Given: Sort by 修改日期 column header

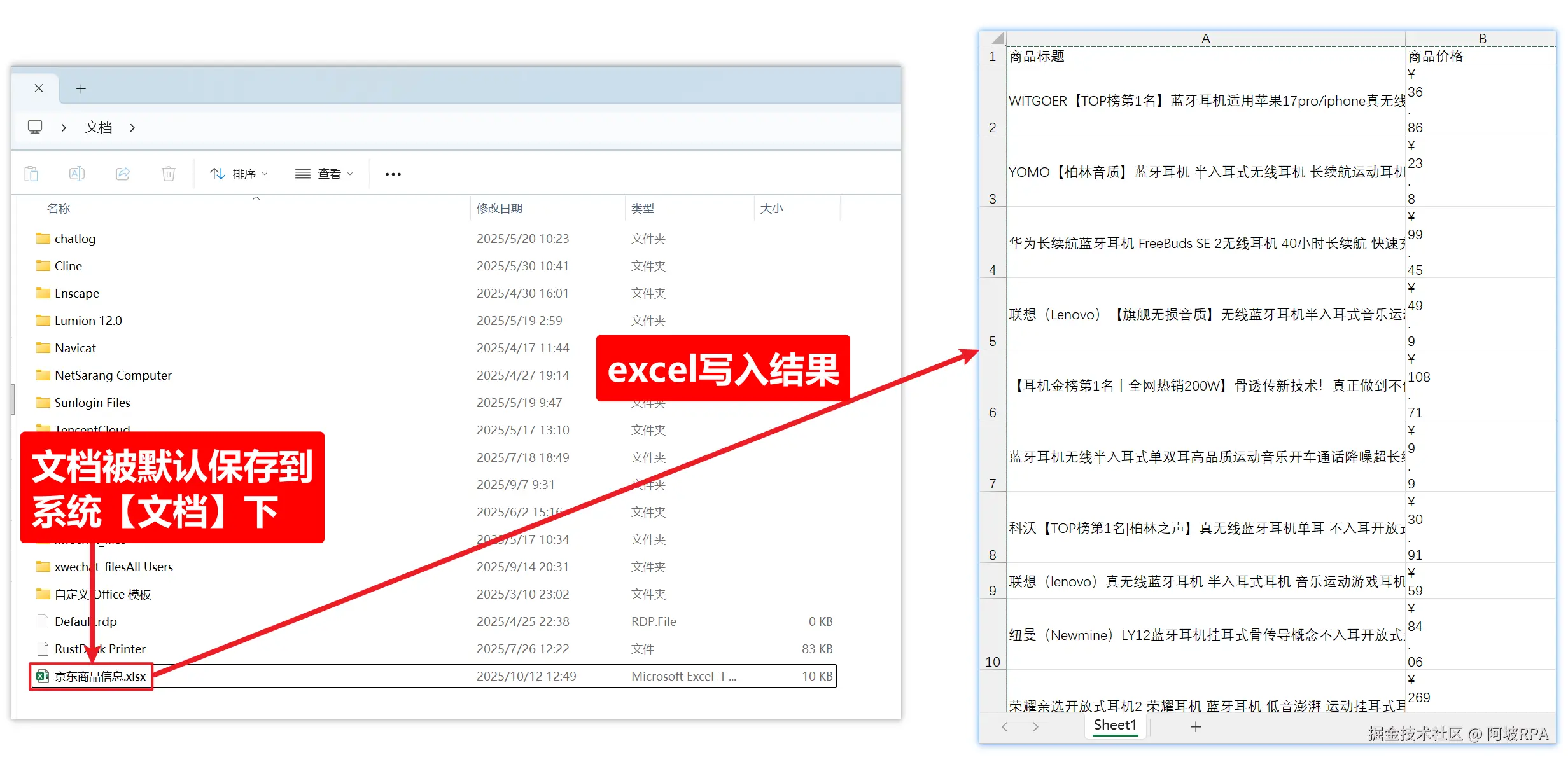Looking at the screenshot, I should (500, 209).
